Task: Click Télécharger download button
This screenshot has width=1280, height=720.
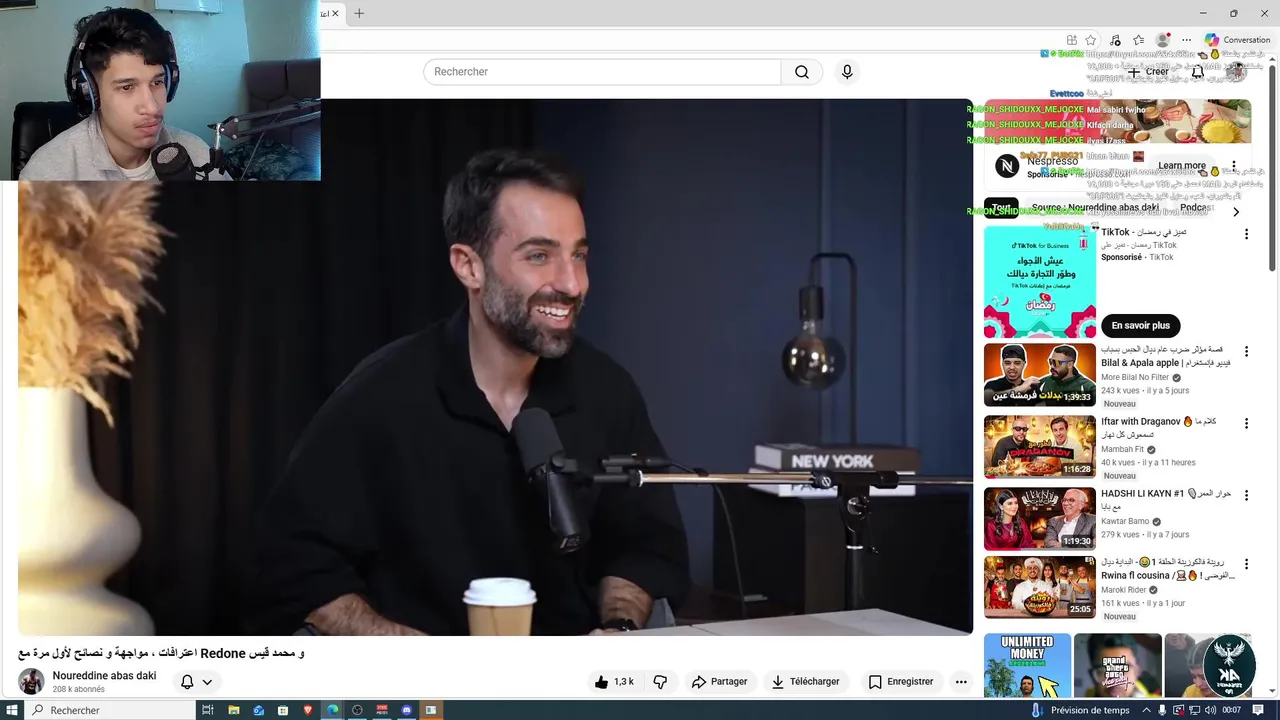Action: click(x=805, y=682)
